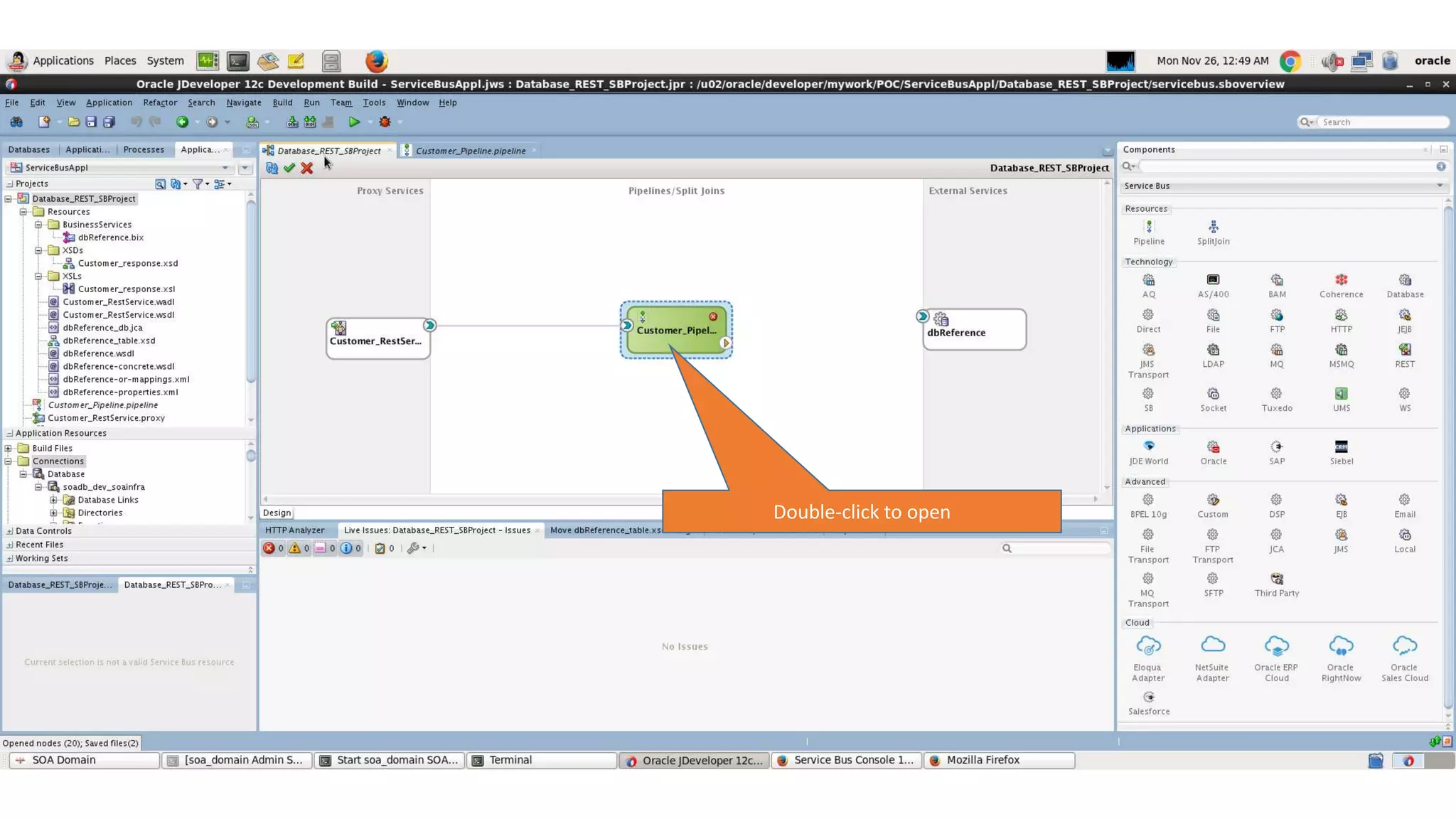Expand the Build Files tree node
Image resolution: width=1456 pixels, height=819 pixels.
tap(9, 449)
